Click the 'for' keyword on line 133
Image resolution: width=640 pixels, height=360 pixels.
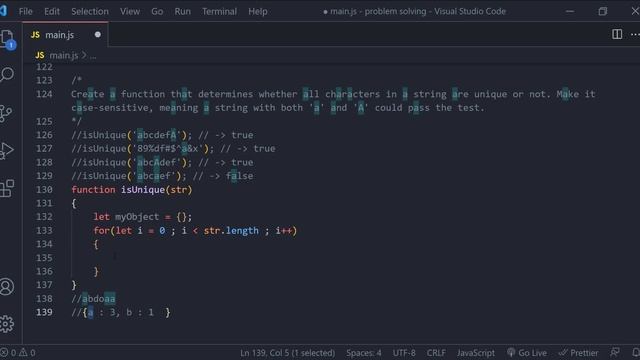pos(102,231)
